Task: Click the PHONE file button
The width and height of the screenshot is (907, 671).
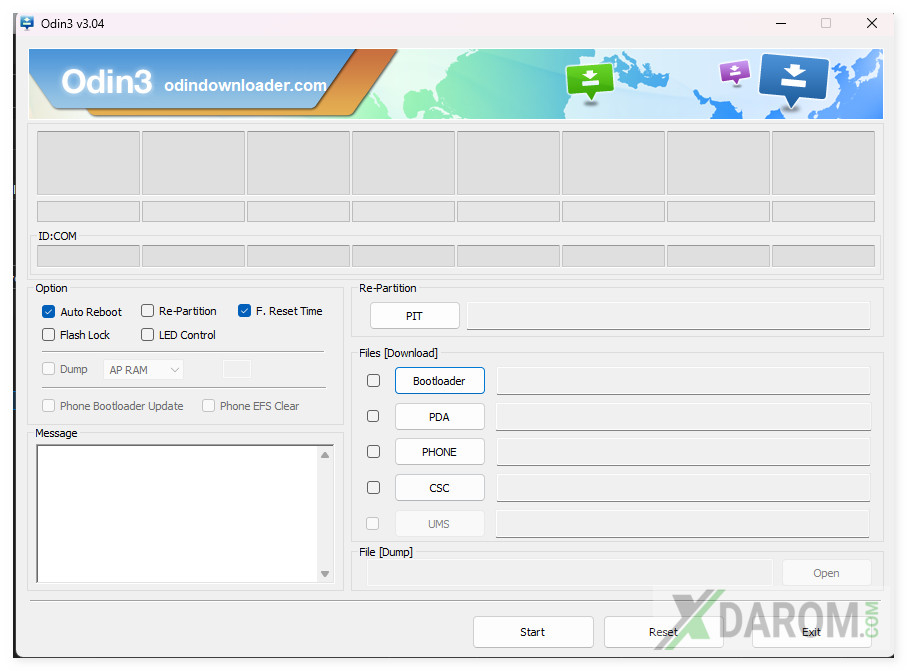Action: (x=439, y=452)
